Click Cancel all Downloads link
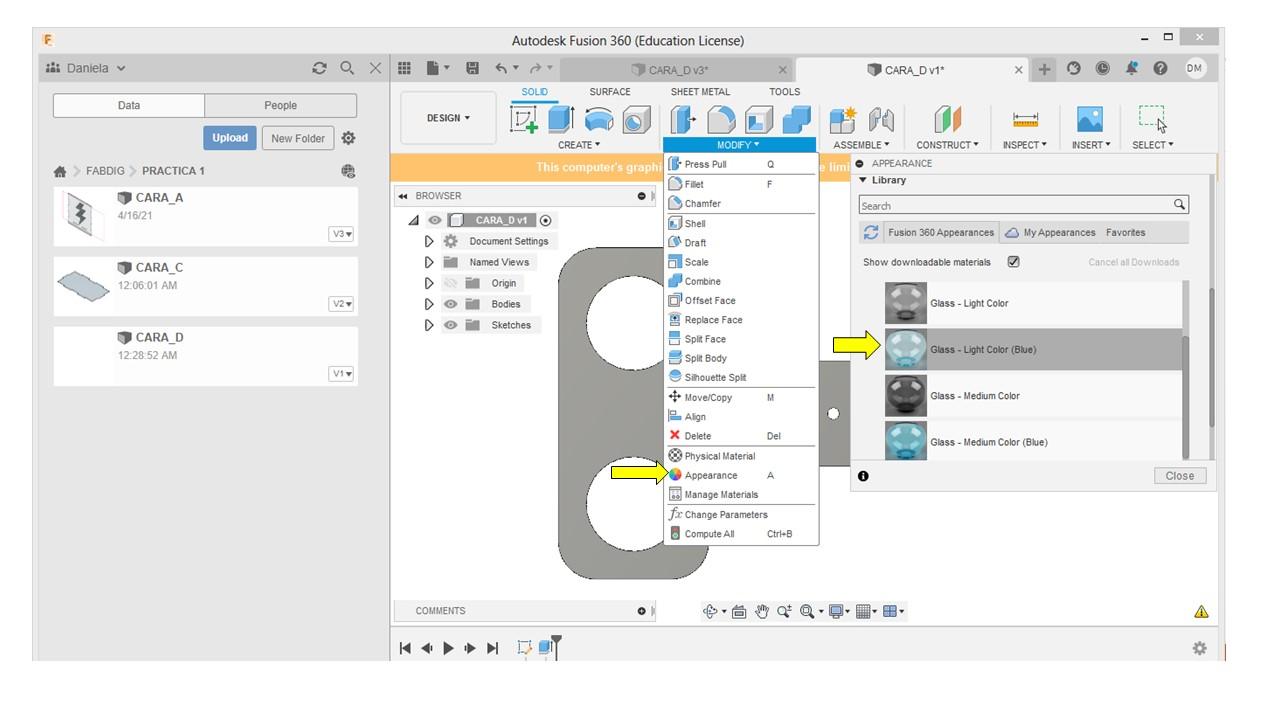 click(1134, 263)
